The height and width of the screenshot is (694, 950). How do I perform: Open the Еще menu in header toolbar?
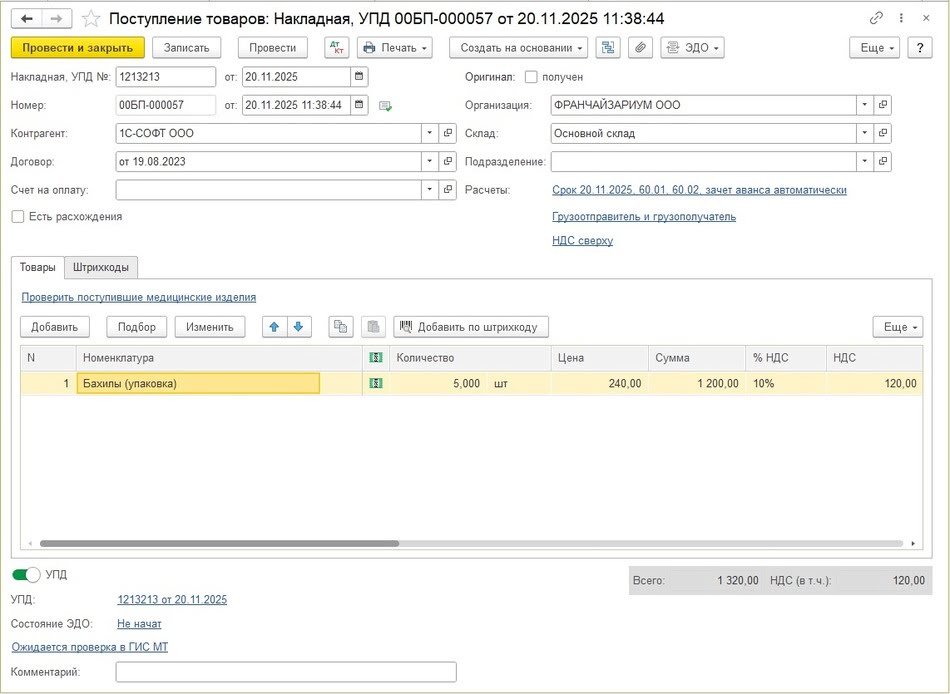coord(874,48)
